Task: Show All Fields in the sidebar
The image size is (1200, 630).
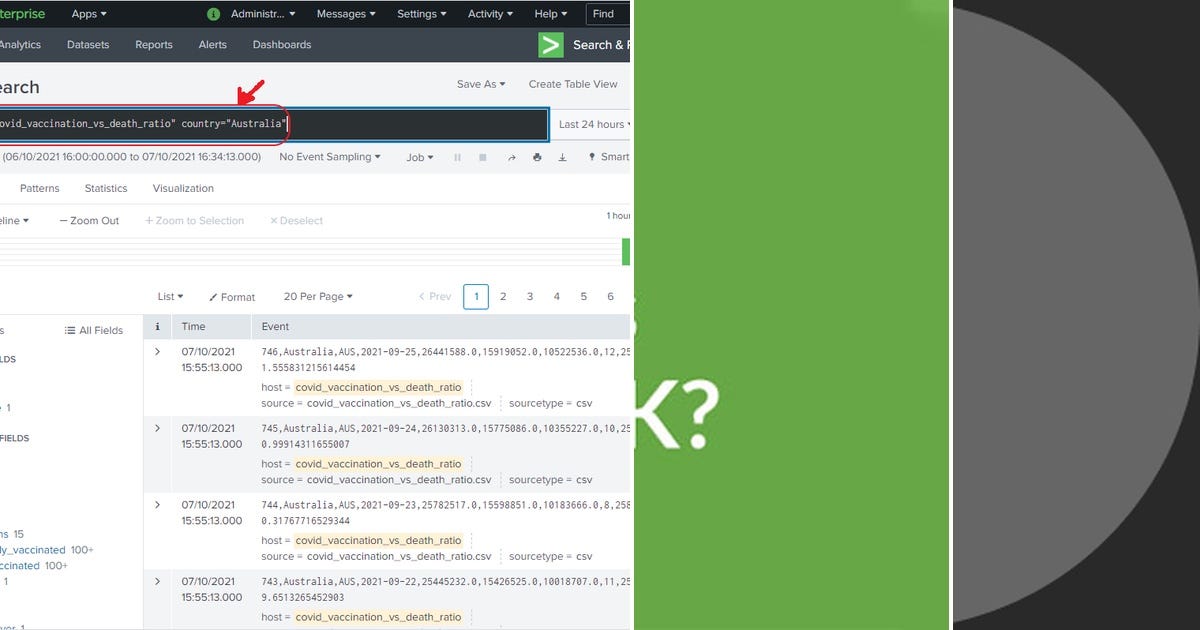Action: tap(95, 330)
